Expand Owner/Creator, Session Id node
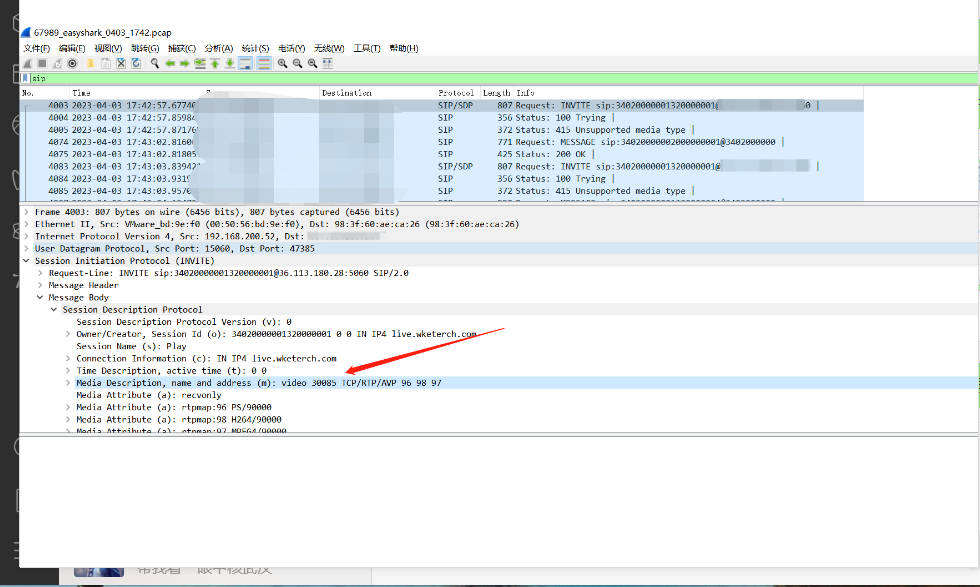Viewport: 980px width, 587px height. tap(68, 334)
